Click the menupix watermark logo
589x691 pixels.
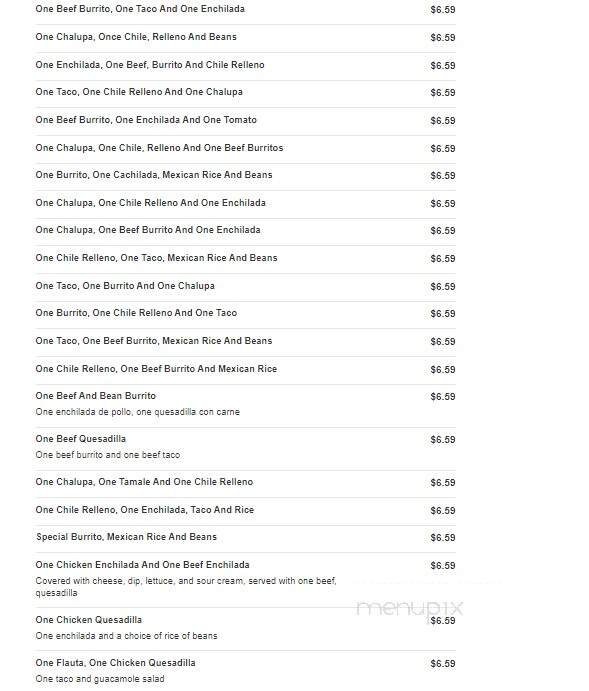(409, 609)
